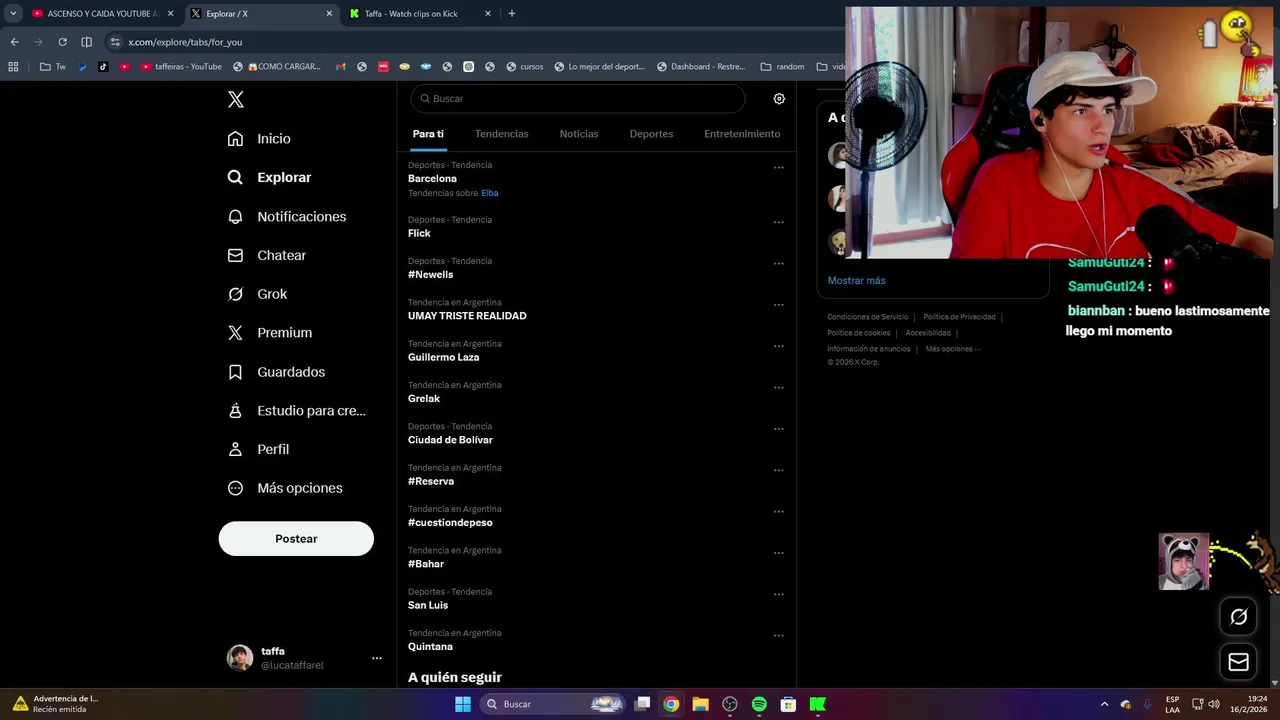Open Condiciones de Servicio link
Image resolution: width=1280 pixels, height=720 pixels.
click(868, 317)
